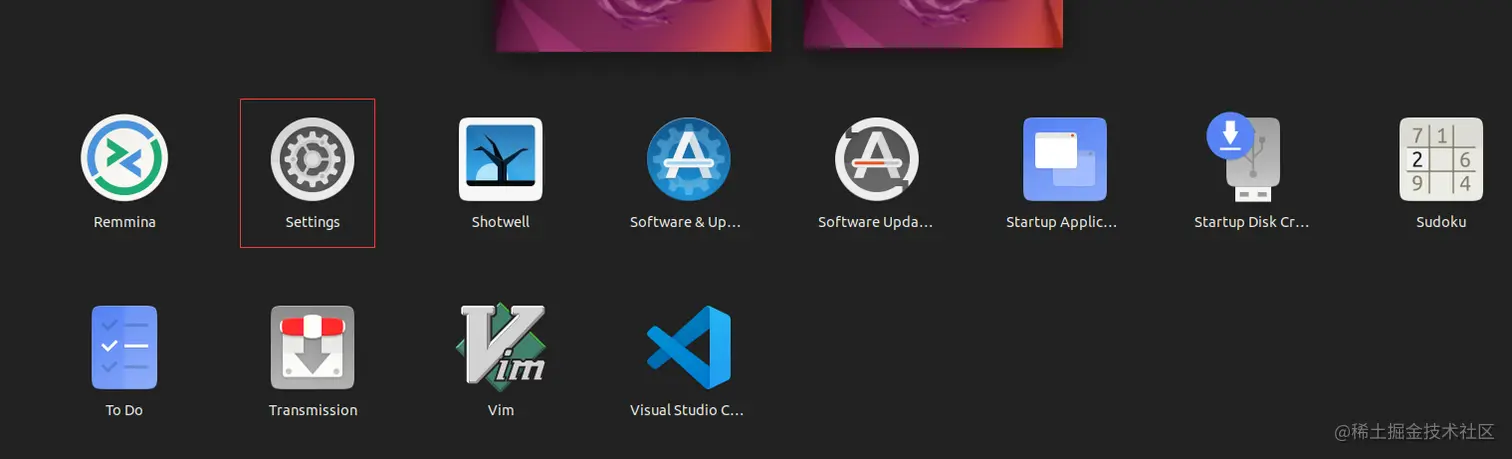Open the Sudoku game icon

(1441, 159)
